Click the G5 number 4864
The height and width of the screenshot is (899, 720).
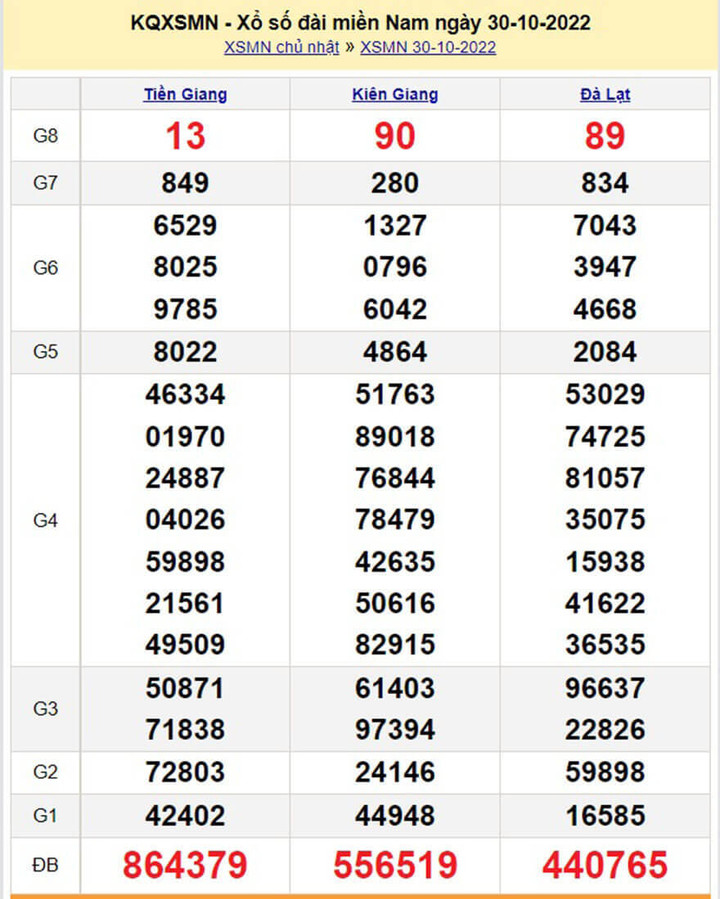click(x=395, y=352)
